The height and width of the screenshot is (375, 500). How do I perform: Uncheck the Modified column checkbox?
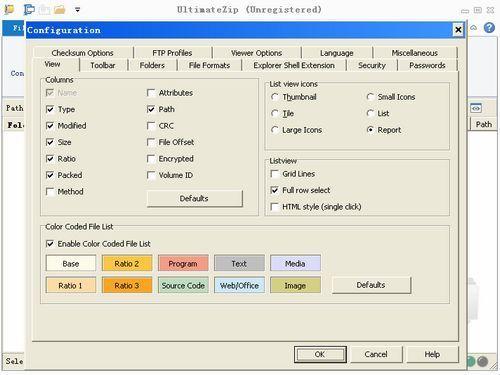[x=50, y=126]
